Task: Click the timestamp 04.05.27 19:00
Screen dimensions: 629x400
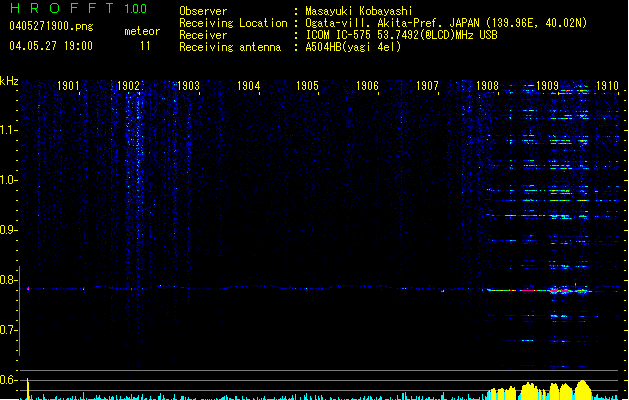Action: pyautogui.click(x=51, y=46)
